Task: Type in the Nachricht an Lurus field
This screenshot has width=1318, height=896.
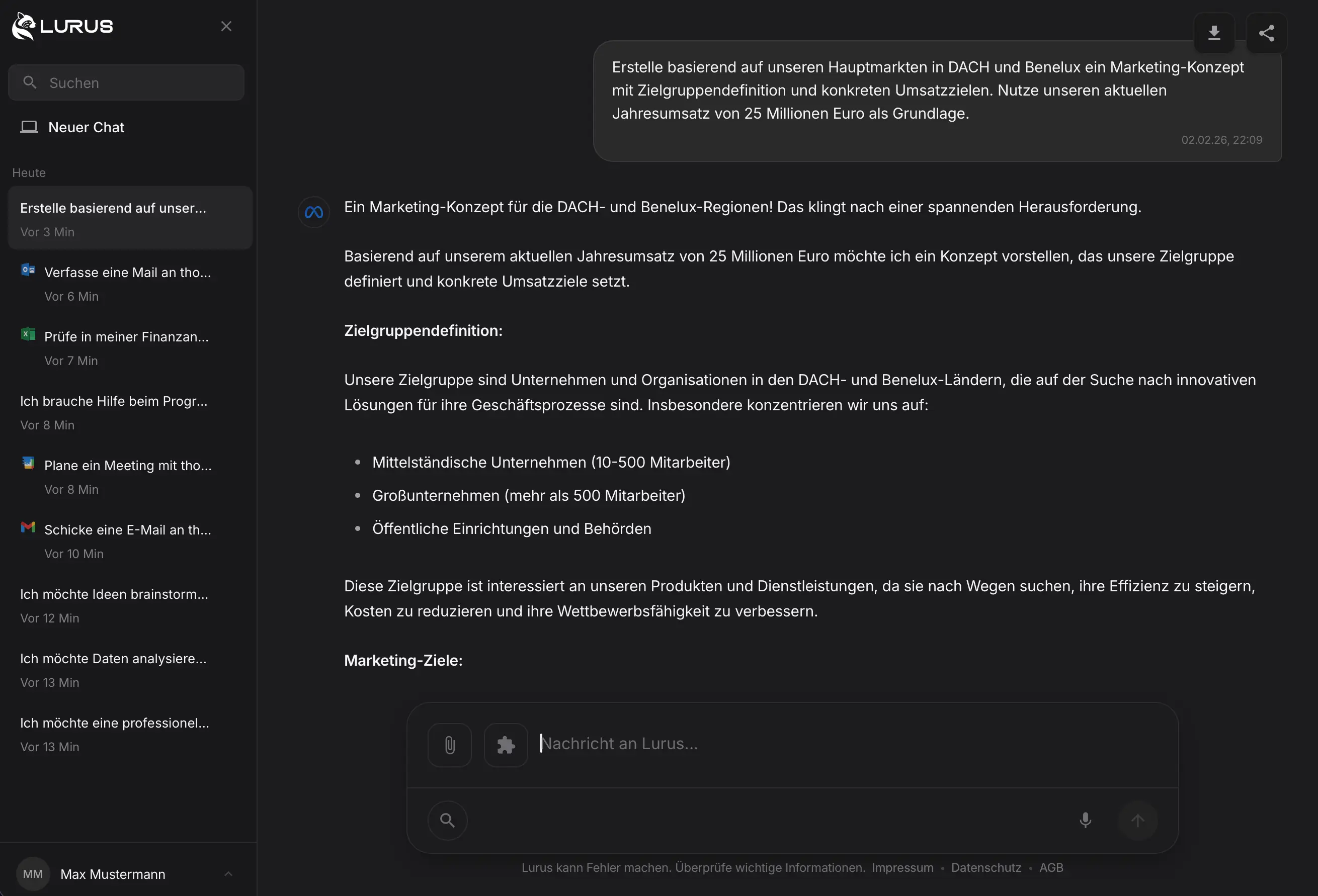Action: click(x=794, y=744)
